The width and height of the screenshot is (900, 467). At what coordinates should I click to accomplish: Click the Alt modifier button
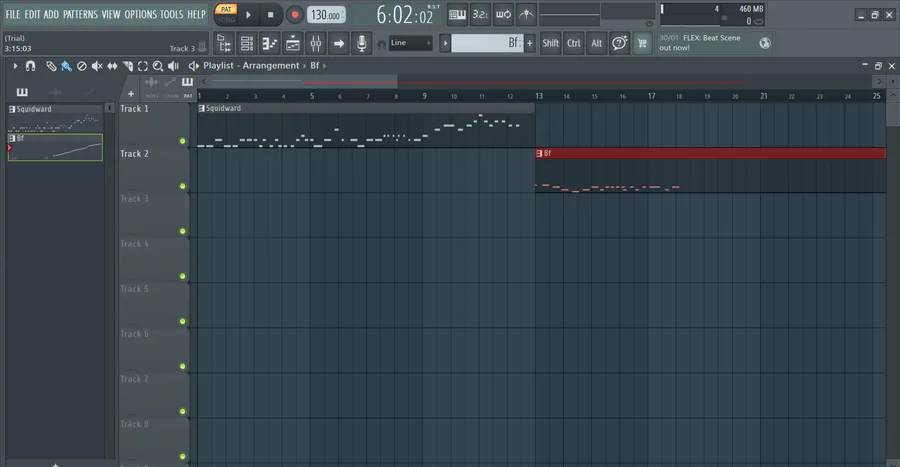pos(596,43)
